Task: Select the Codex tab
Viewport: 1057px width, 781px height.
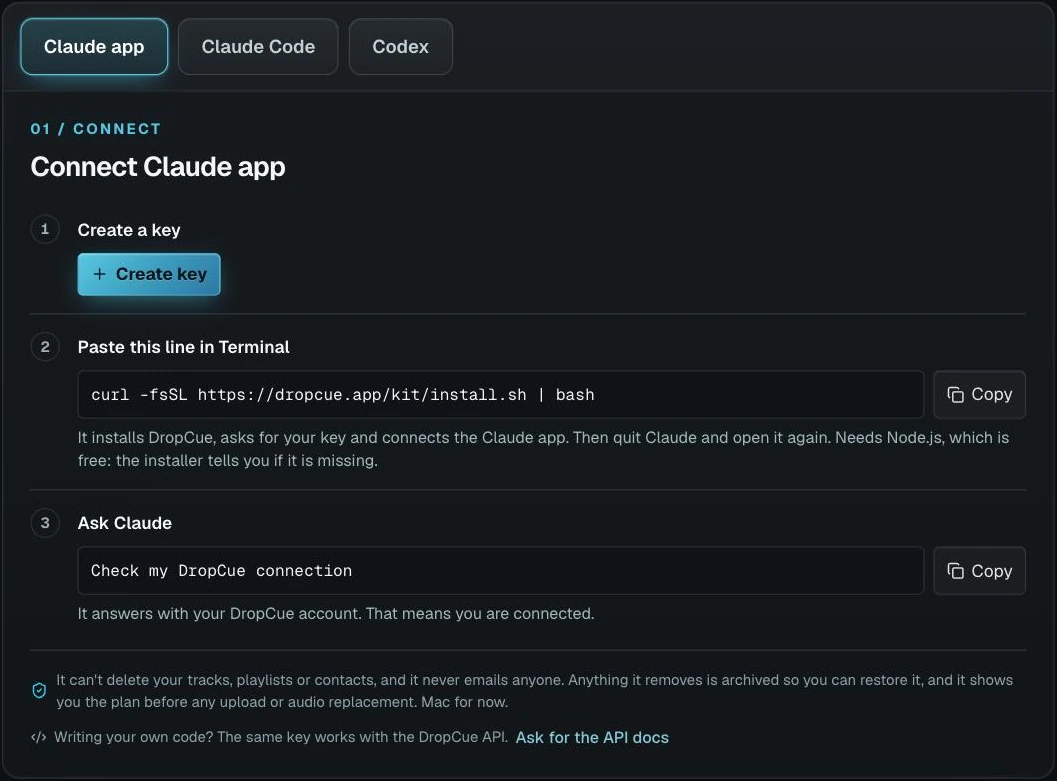Action: coord(400,46)
